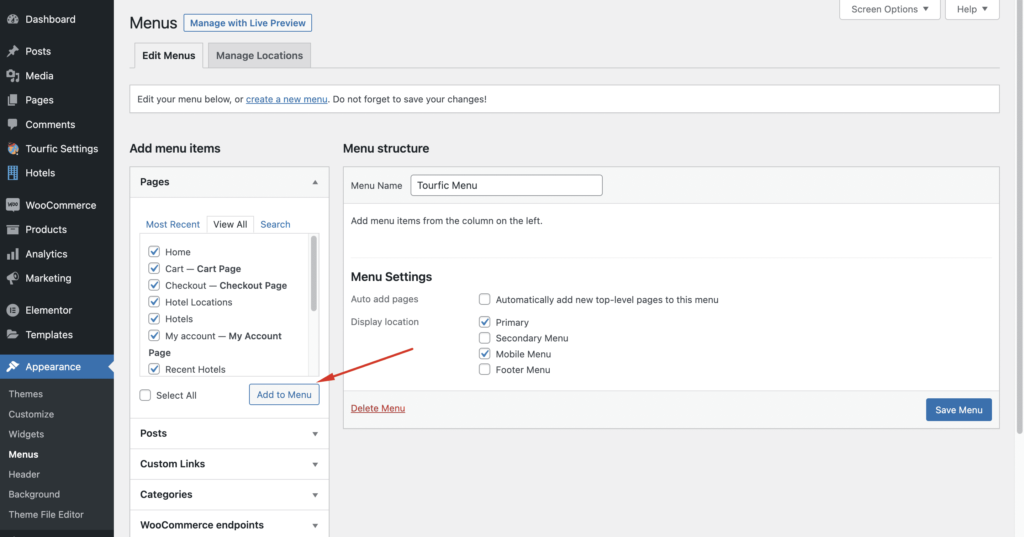Click the Analytics bar chart icon
This screenshot has height=537, width=1024.
[13, 253]
